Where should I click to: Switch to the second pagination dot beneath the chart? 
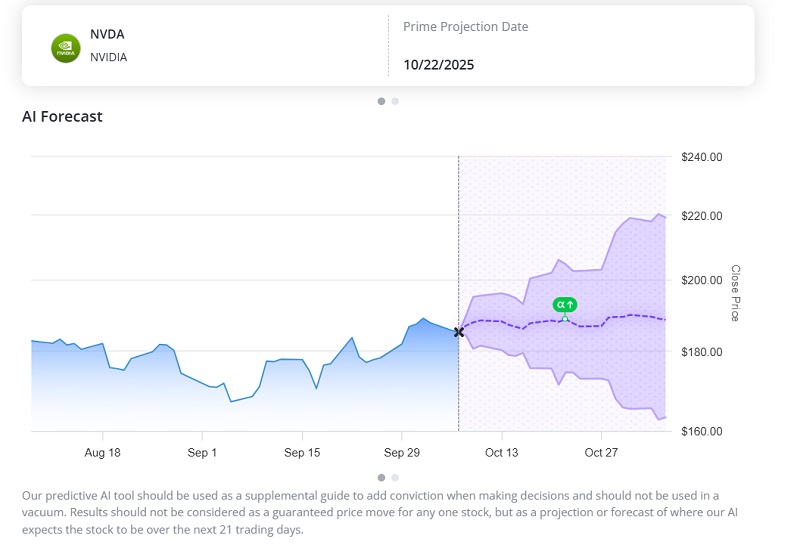[395, 478]
